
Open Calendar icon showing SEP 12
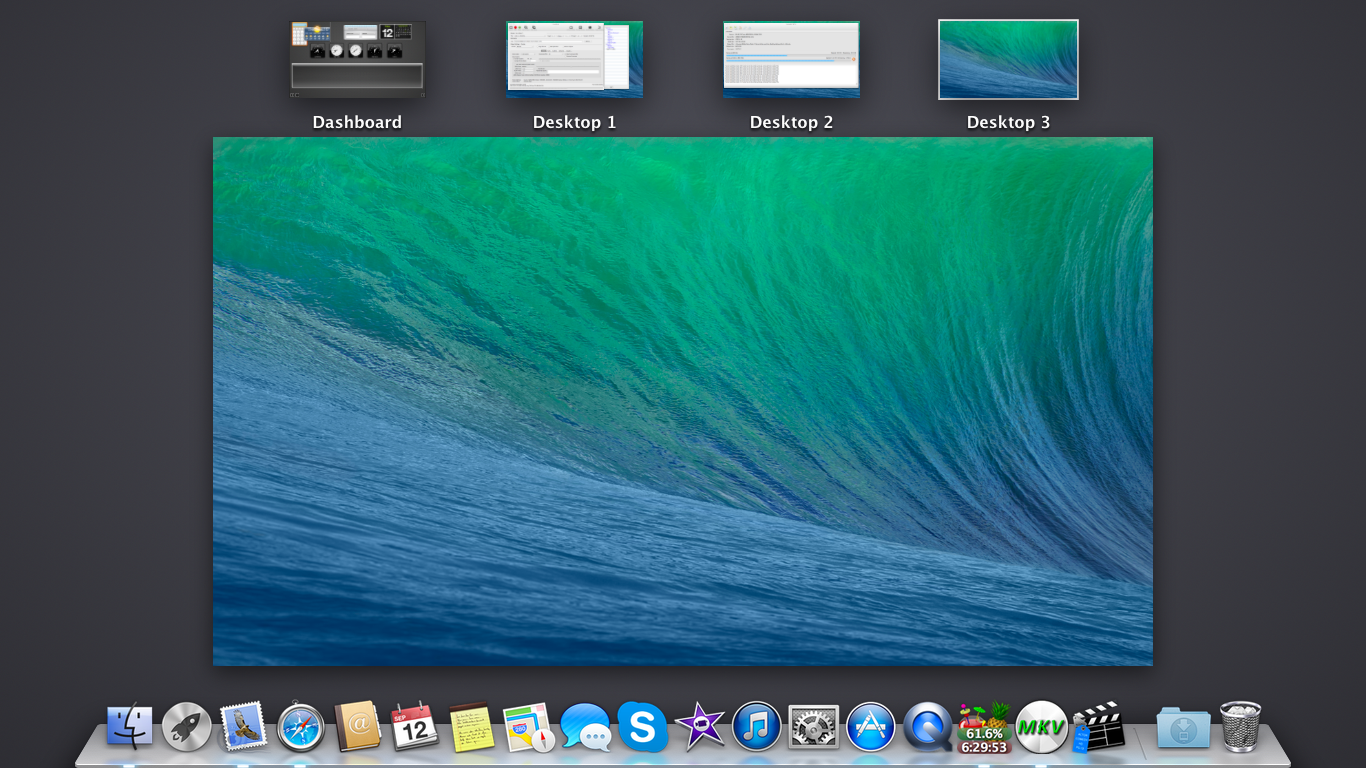(x=415, y=727)
